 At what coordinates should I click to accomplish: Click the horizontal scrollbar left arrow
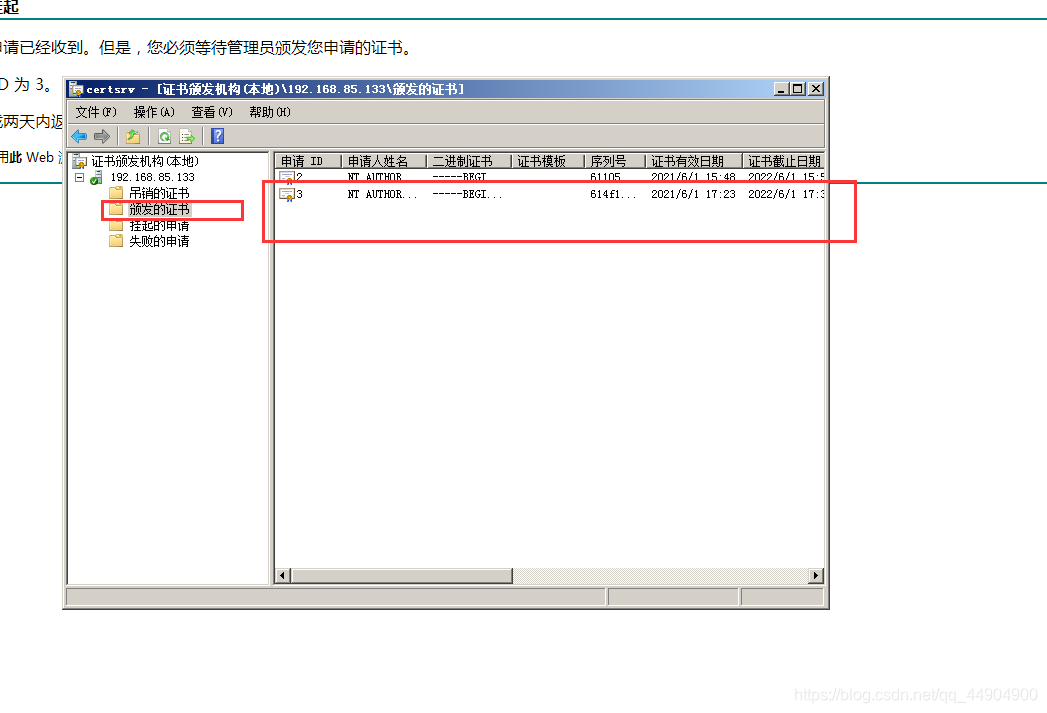(282, 575)
